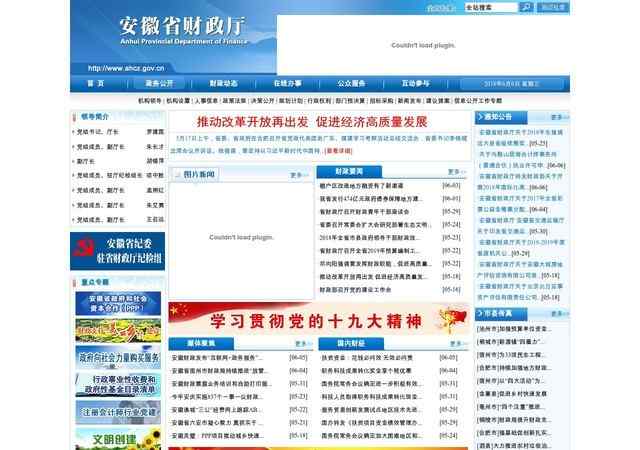Open the [滁州市] 市县传真 item

click(513, 329)
